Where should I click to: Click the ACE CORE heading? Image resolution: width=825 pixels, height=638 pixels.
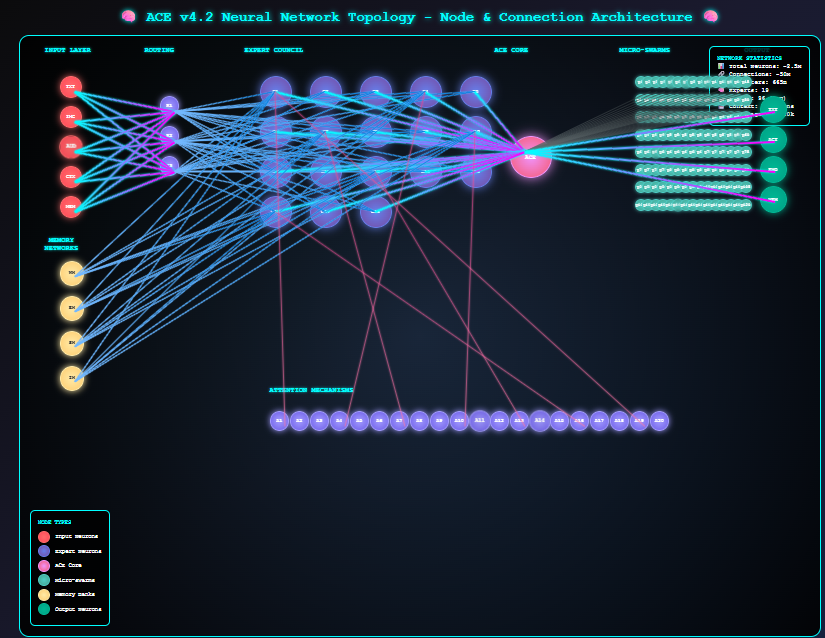[x=511, y=50]
